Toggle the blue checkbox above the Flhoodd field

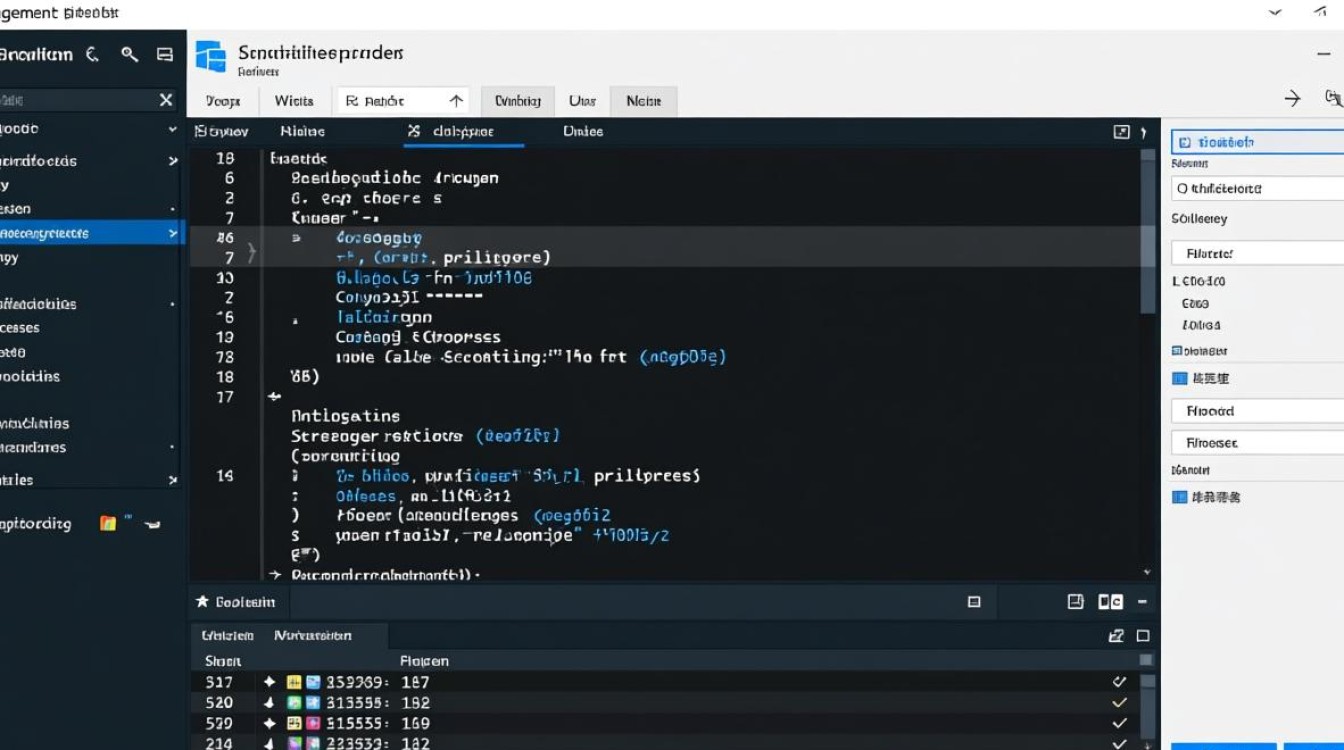point(1179,379)
